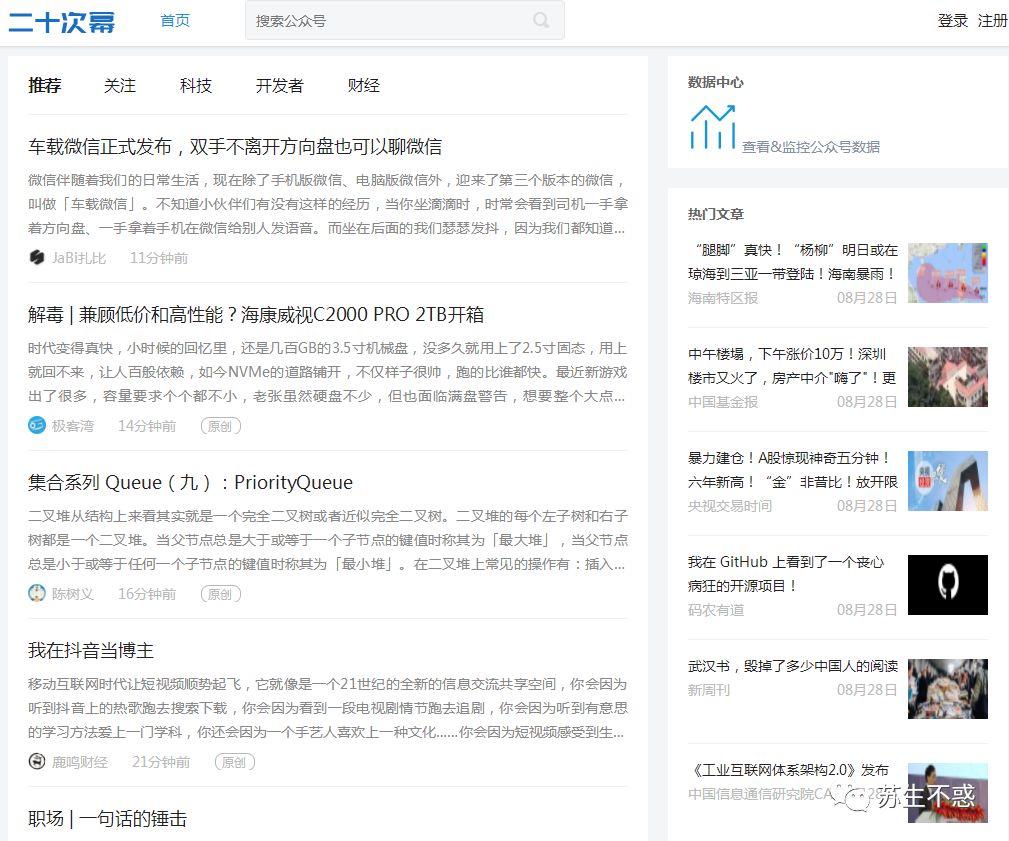Click the 注册 link

click(x=992, y=21)
